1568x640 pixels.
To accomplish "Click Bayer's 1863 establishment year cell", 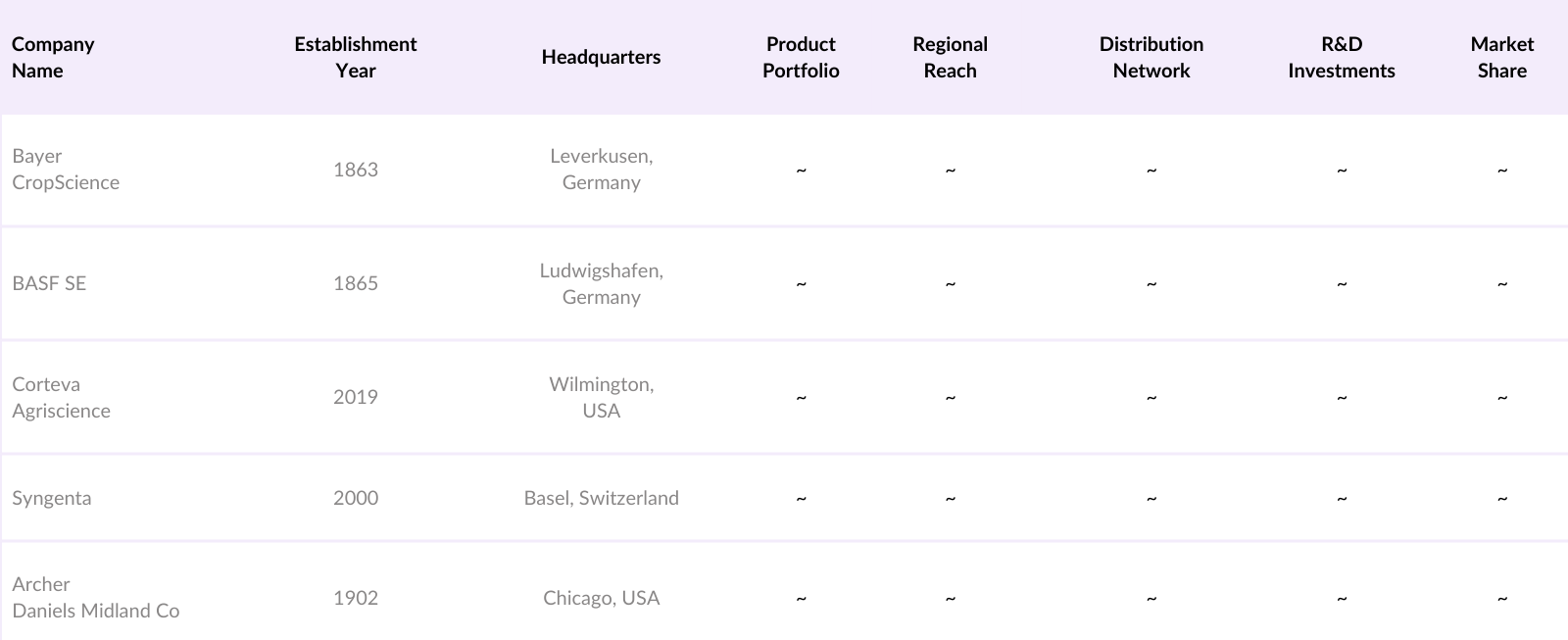I will [355, 170].
